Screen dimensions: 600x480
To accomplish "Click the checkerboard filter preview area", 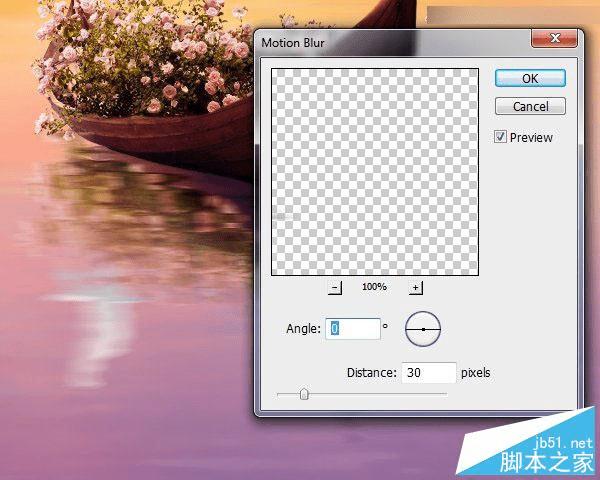I will click(x=375, y=172).
